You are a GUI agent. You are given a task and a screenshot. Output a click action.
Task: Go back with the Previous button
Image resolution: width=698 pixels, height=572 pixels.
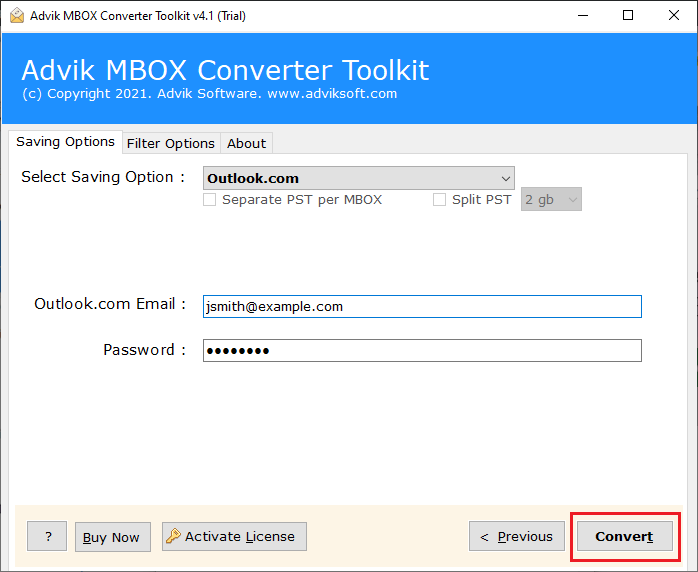tap(517, 536)
